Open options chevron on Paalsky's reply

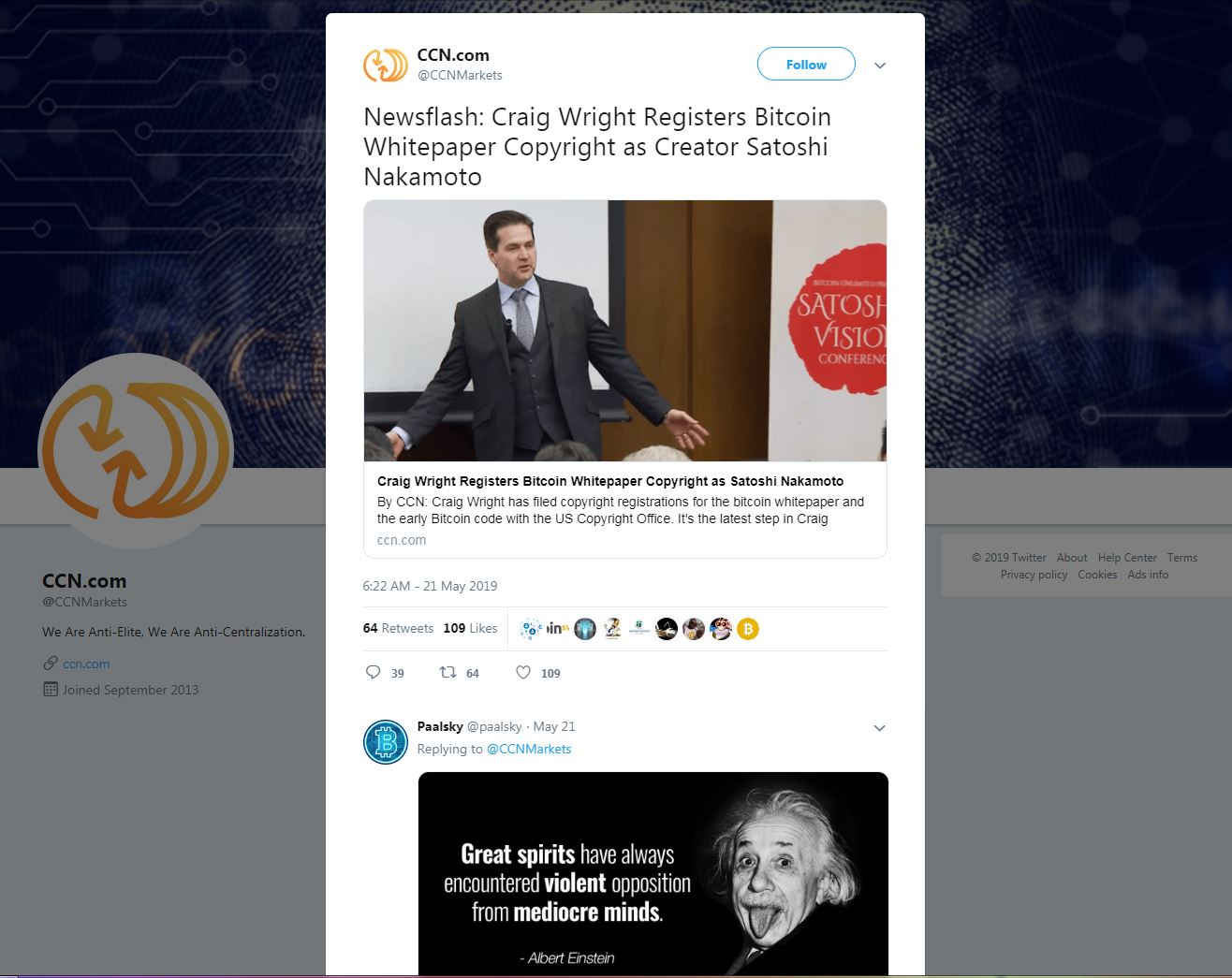pos(879,728)
